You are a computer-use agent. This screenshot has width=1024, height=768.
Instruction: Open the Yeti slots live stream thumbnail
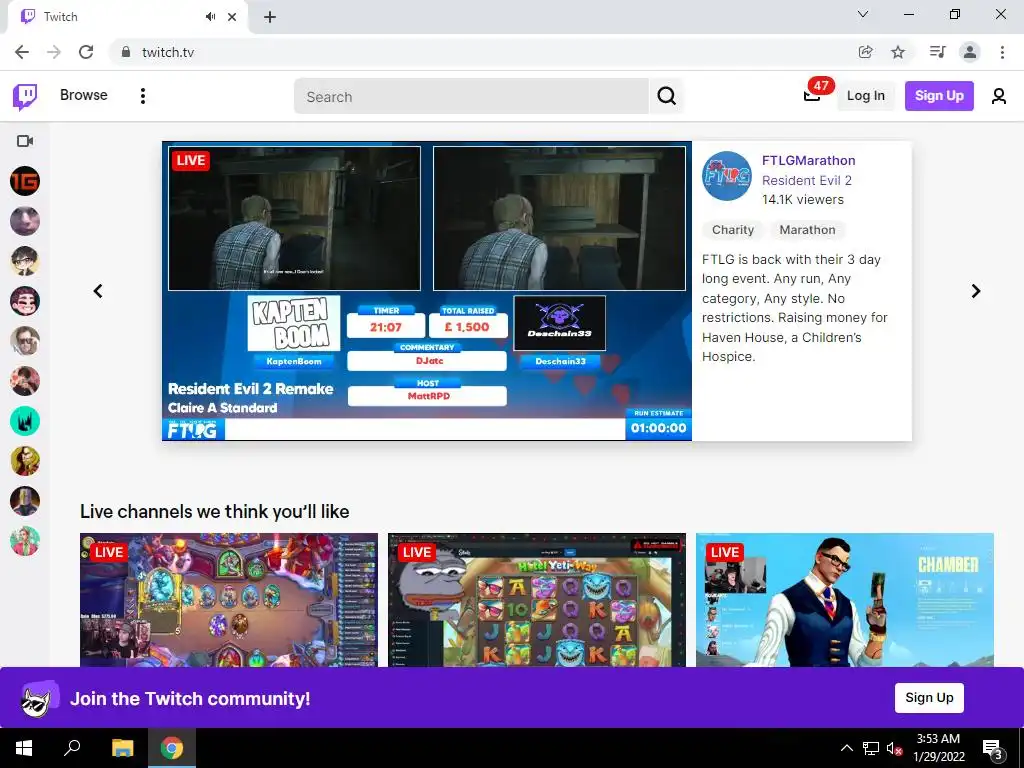coord(537,600)
